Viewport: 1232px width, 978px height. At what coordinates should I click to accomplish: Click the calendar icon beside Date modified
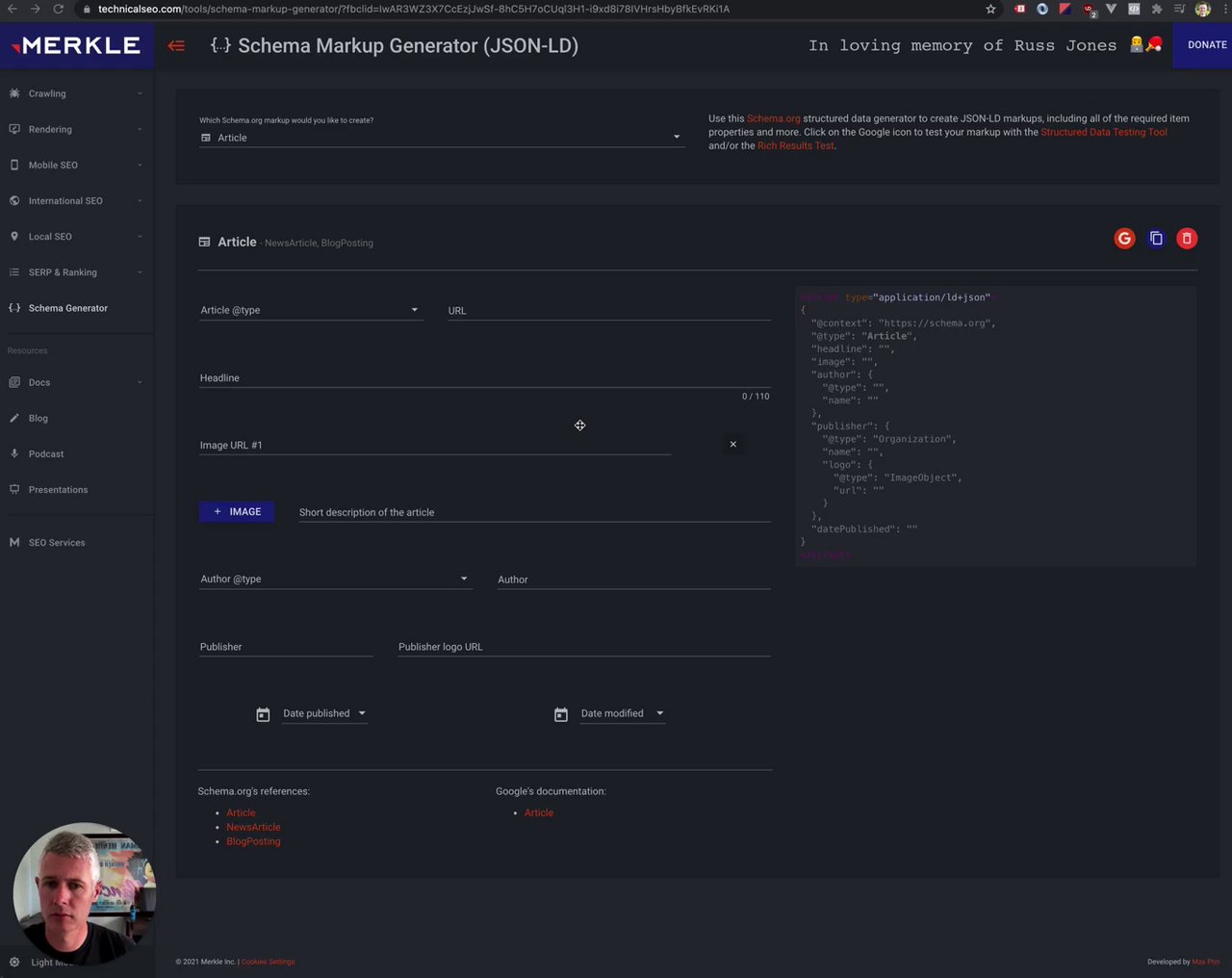click(x=561, y=714)
